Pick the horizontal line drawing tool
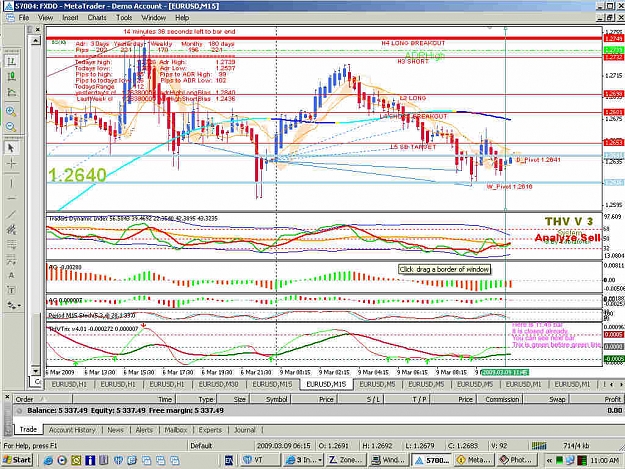This screenshot has width=625, height=469. [x=11, y=198]
